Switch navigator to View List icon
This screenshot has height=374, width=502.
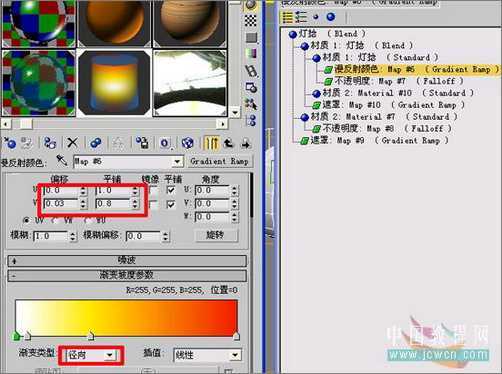287,17
